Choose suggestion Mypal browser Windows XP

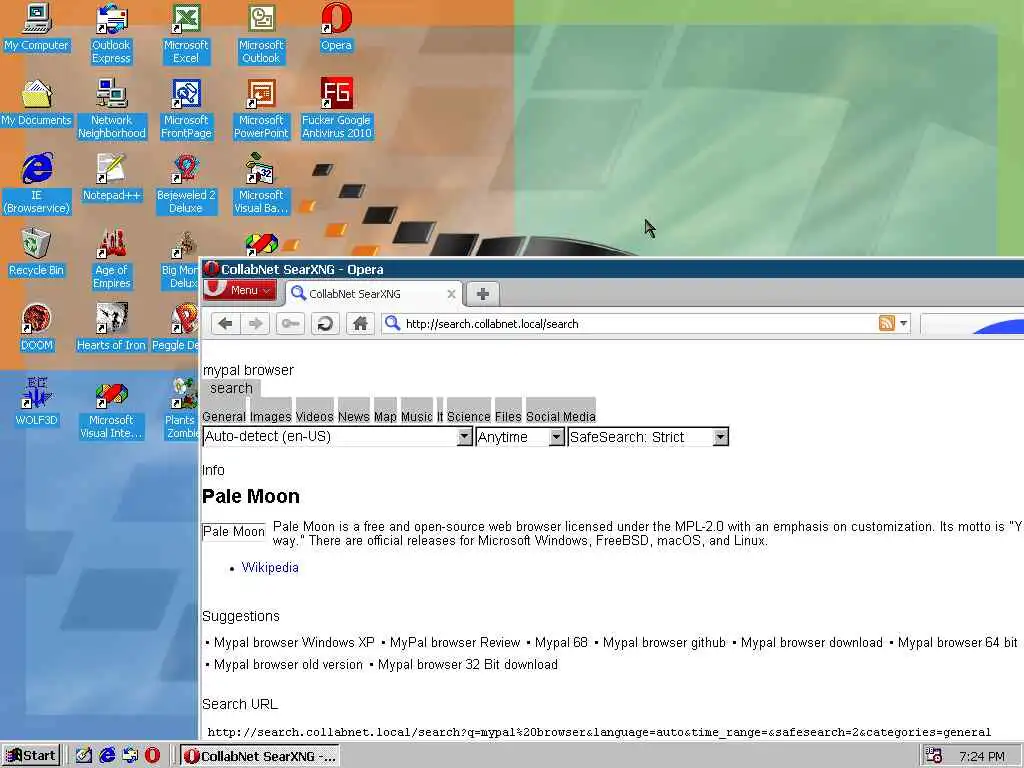coord(294,643)
